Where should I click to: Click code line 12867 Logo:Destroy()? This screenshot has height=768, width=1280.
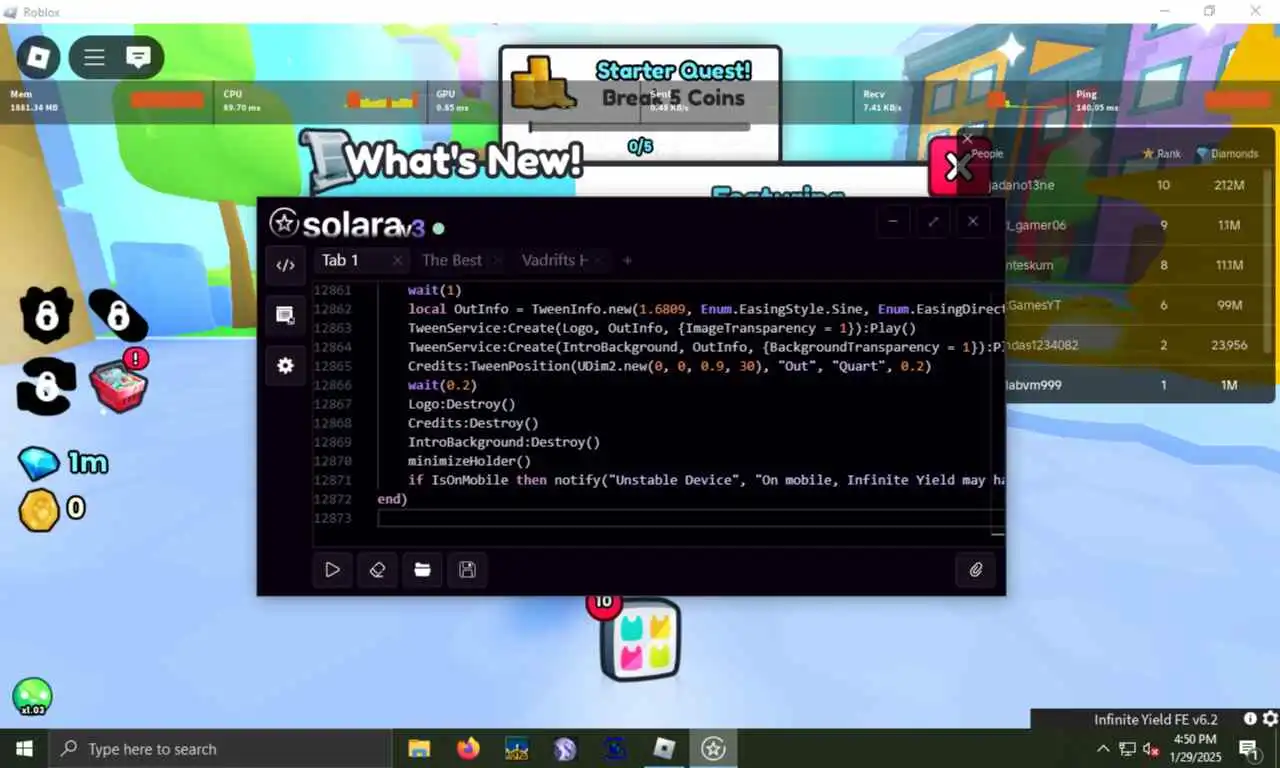(x=461, y=404)
